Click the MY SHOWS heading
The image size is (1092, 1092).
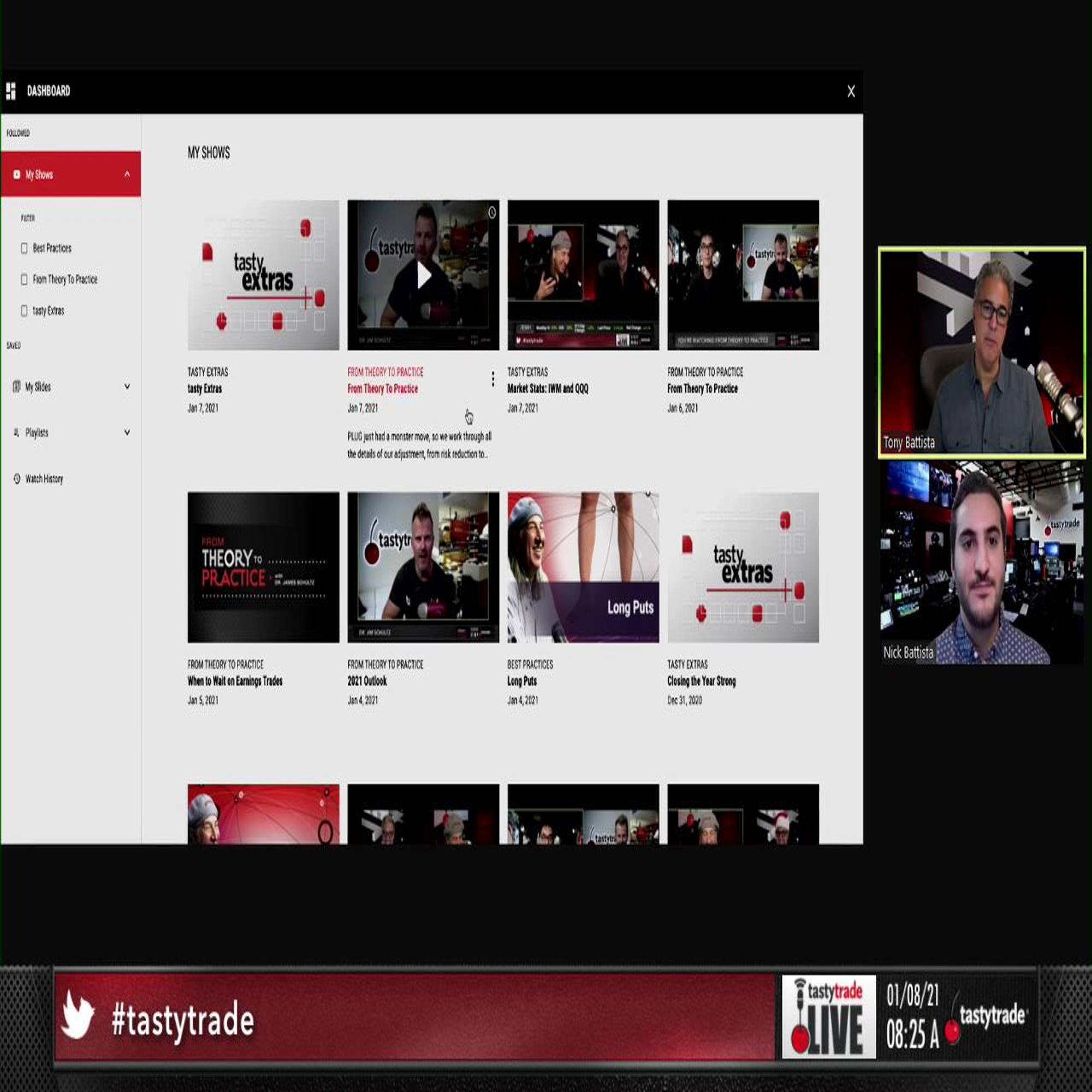[x=209, y=153]
